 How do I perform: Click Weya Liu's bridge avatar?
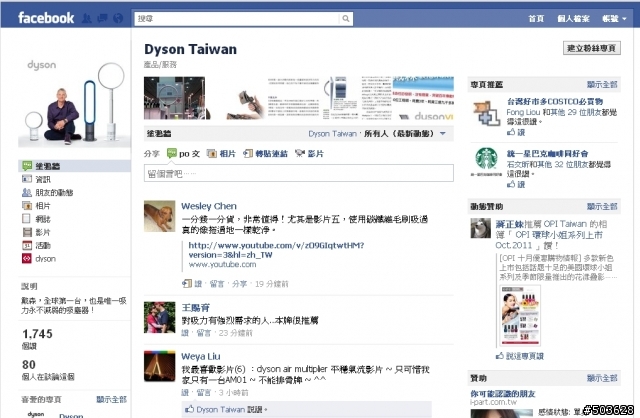pos(159,366)
